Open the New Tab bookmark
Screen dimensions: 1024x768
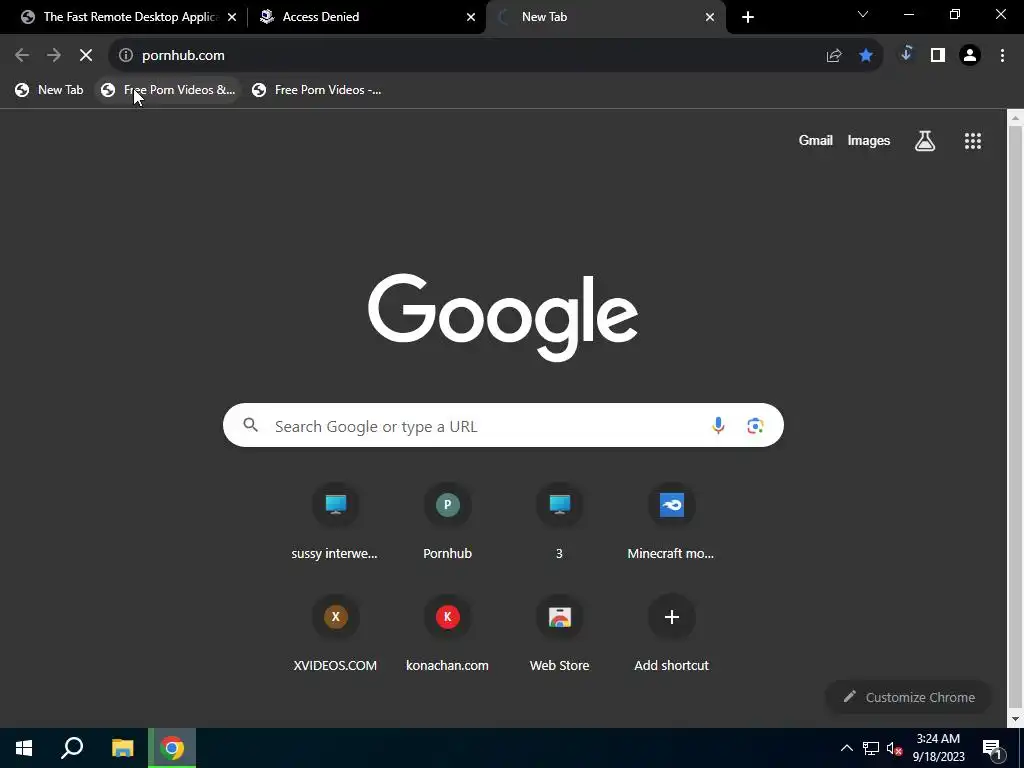click(x=50, y=90)
